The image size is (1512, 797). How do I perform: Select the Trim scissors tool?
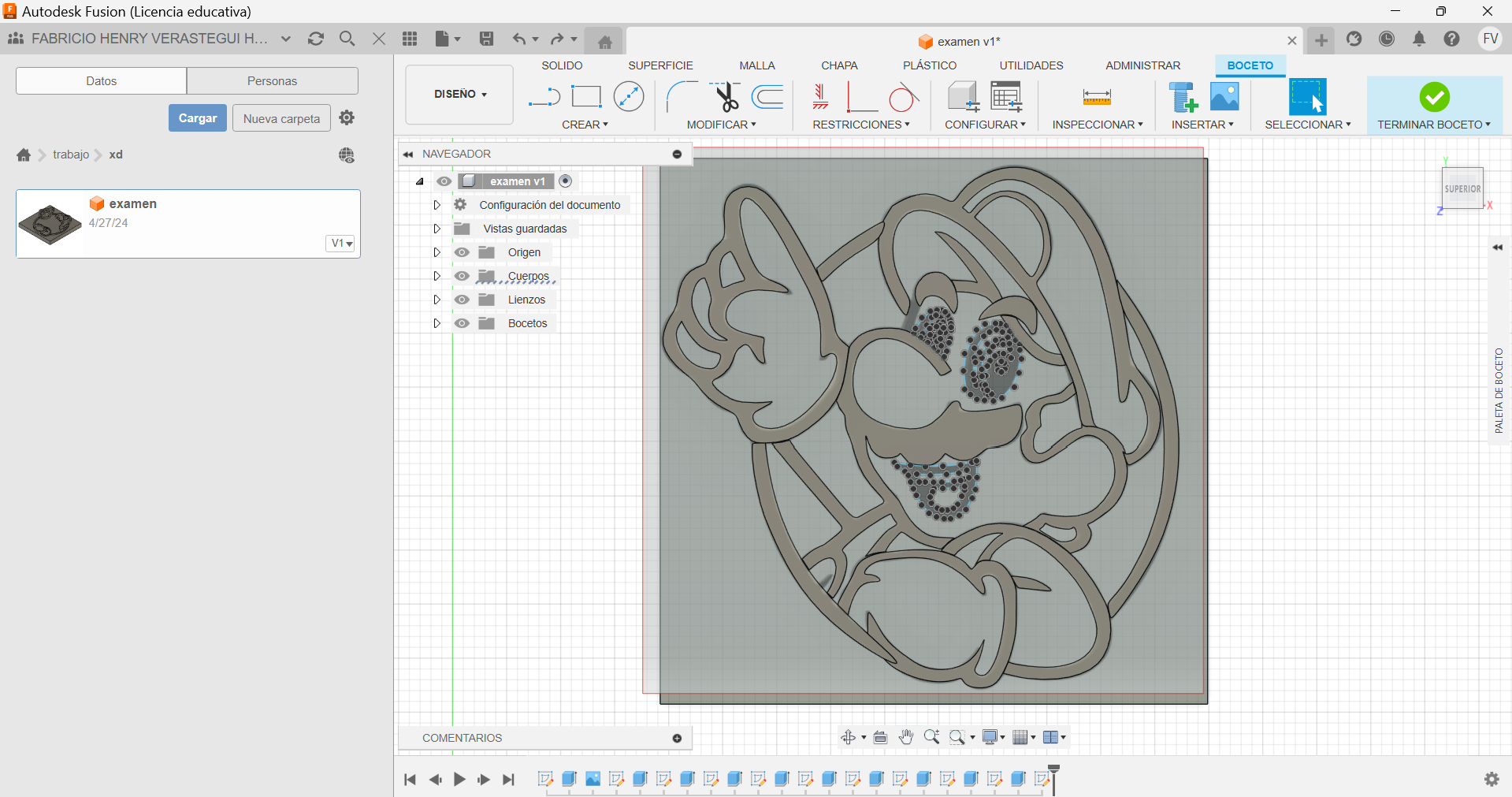[726, 97]
